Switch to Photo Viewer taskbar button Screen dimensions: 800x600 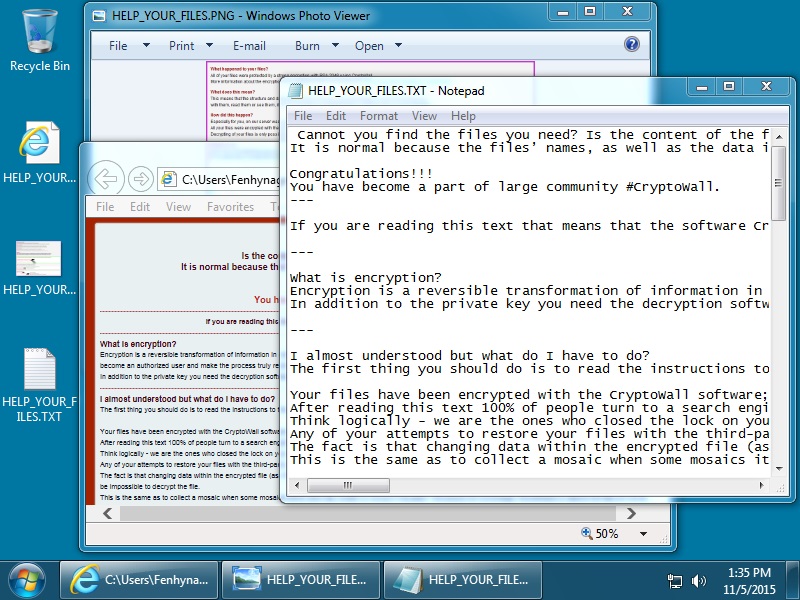pyautogui.click(x=301, y=580)
